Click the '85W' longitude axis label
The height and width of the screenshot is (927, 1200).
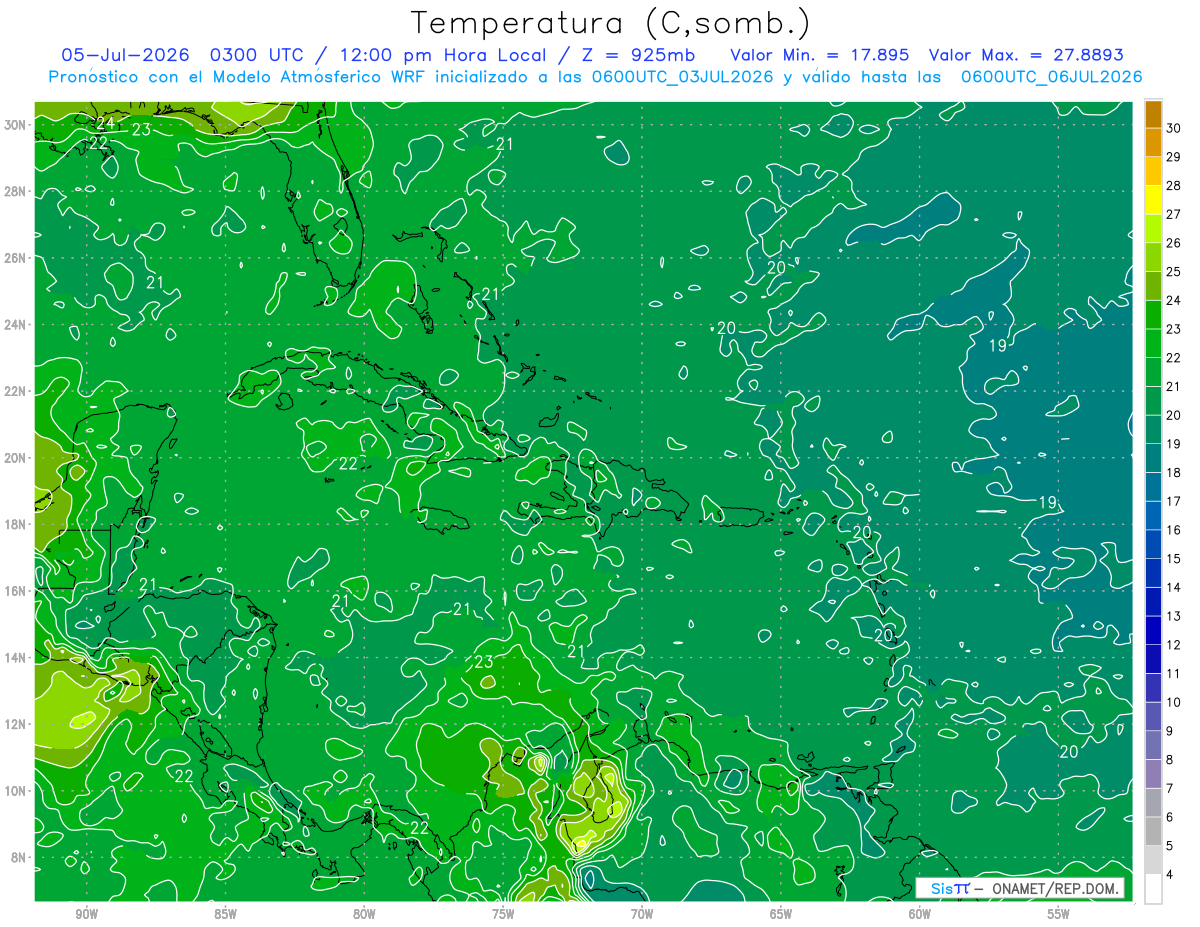point(225,915)
